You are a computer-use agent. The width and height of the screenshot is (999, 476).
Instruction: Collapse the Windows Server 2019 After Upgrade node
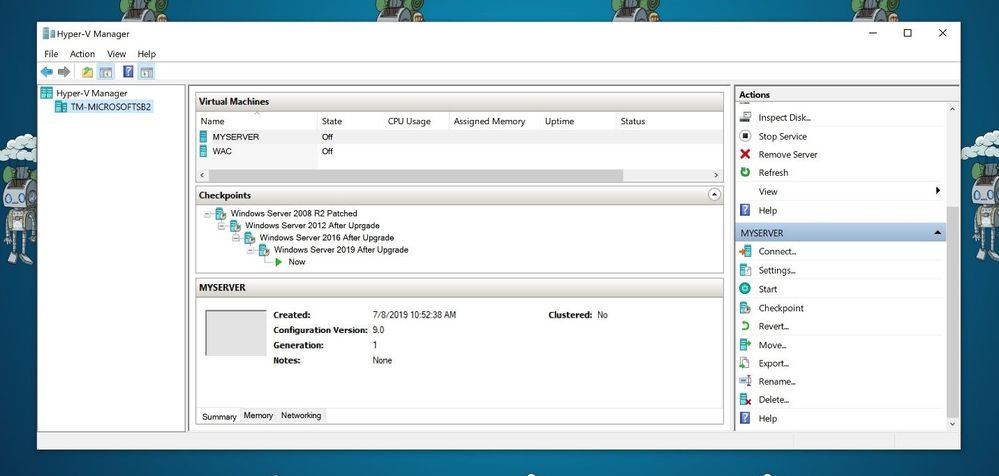[x=251, y=250]
